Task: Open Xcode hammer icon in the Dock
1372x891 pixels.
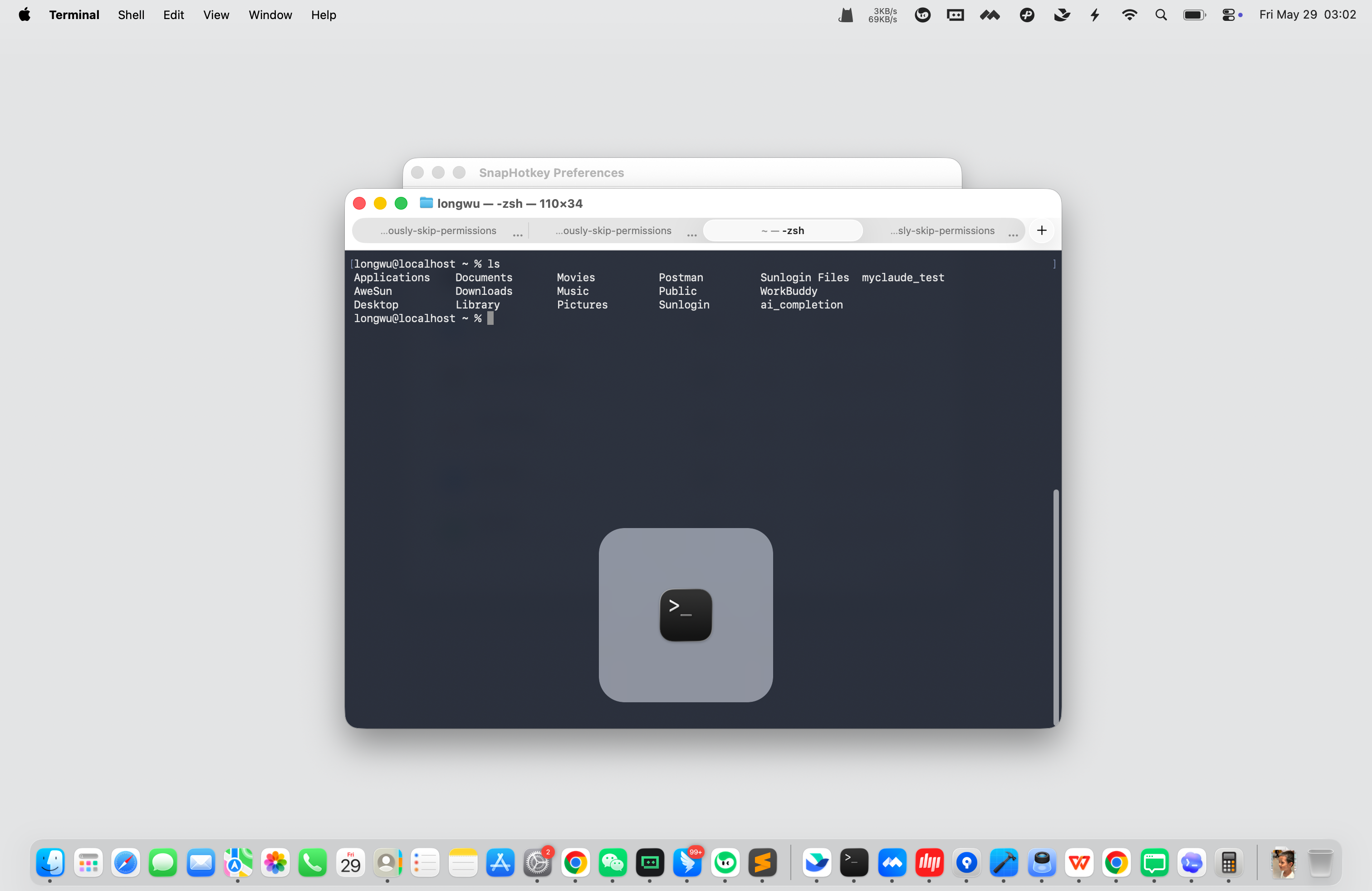Action: point(1004,863)
